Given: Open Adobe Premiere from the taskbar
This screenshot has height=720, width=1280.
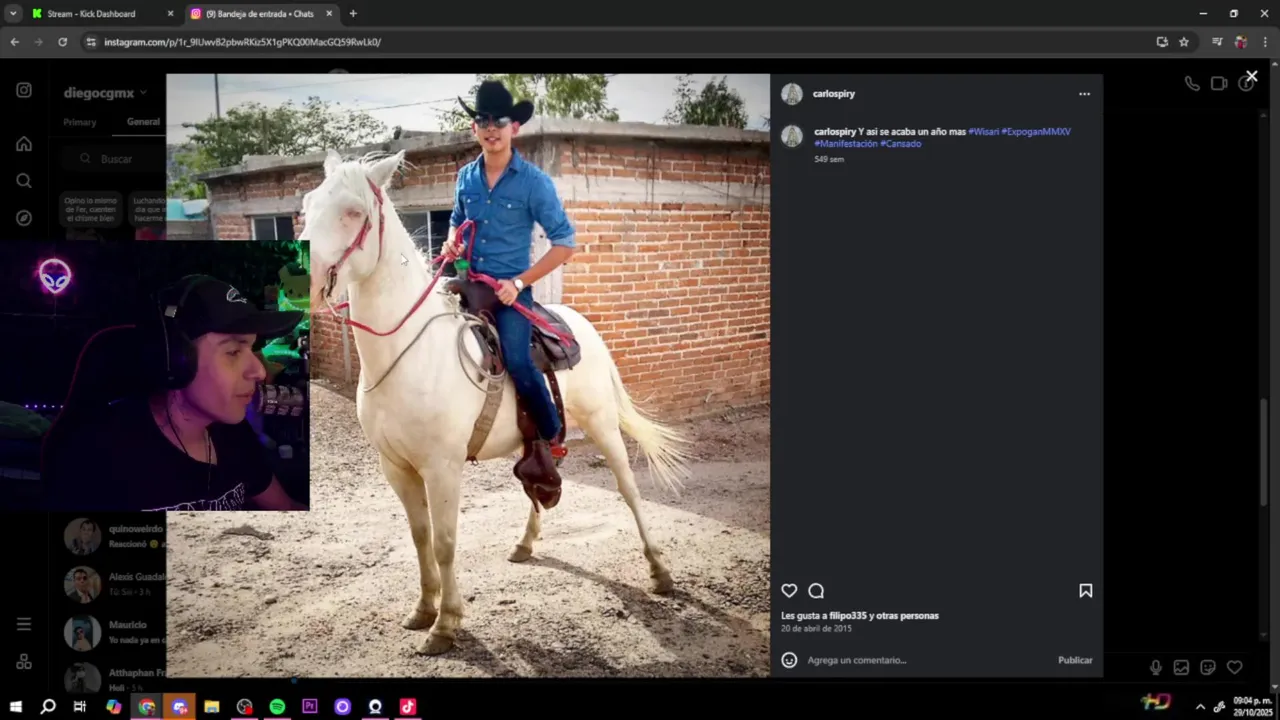Looking at the screenshot, I should click(310, 707).
